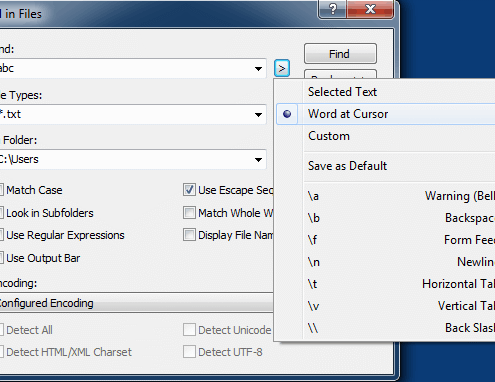Uncheck Use Escape Sequence checkbox
The width and height of the screenshot is (495, 382).
coord(189,190)
